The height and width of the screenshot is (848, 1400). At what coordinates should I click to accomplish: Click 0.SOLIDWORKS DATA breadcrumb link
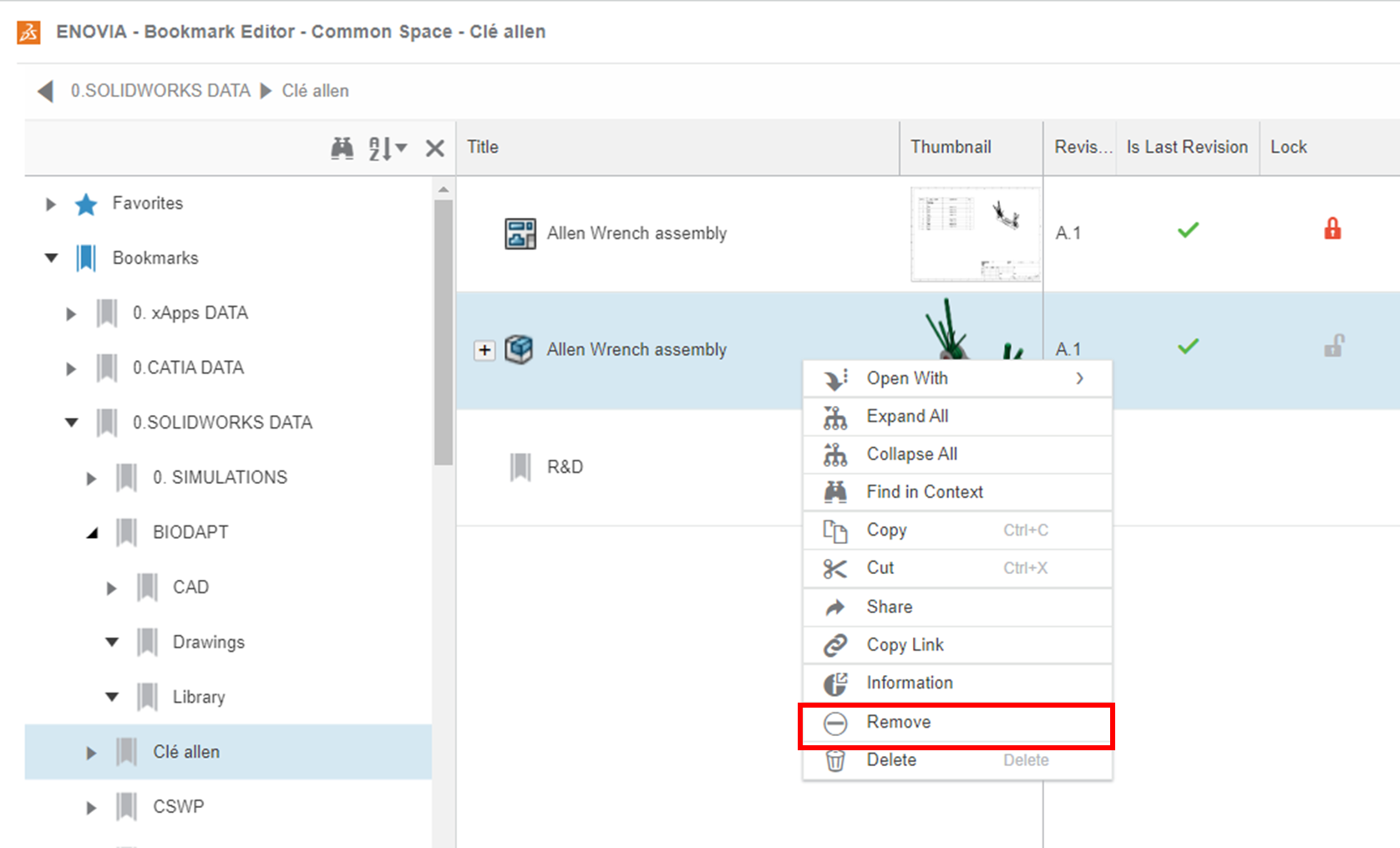coord(160,91)
